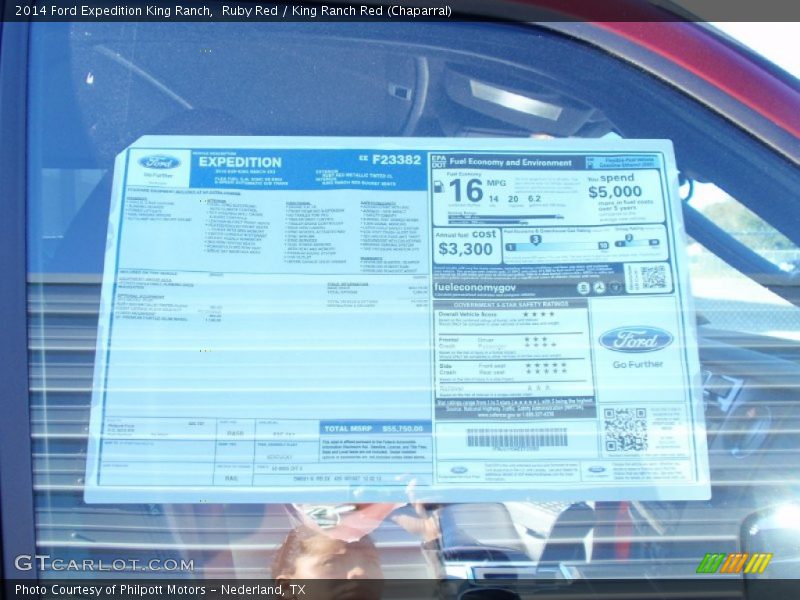
Task: Select the fuel pump icon beside the MPG rating
Action: tap(438, 187)
